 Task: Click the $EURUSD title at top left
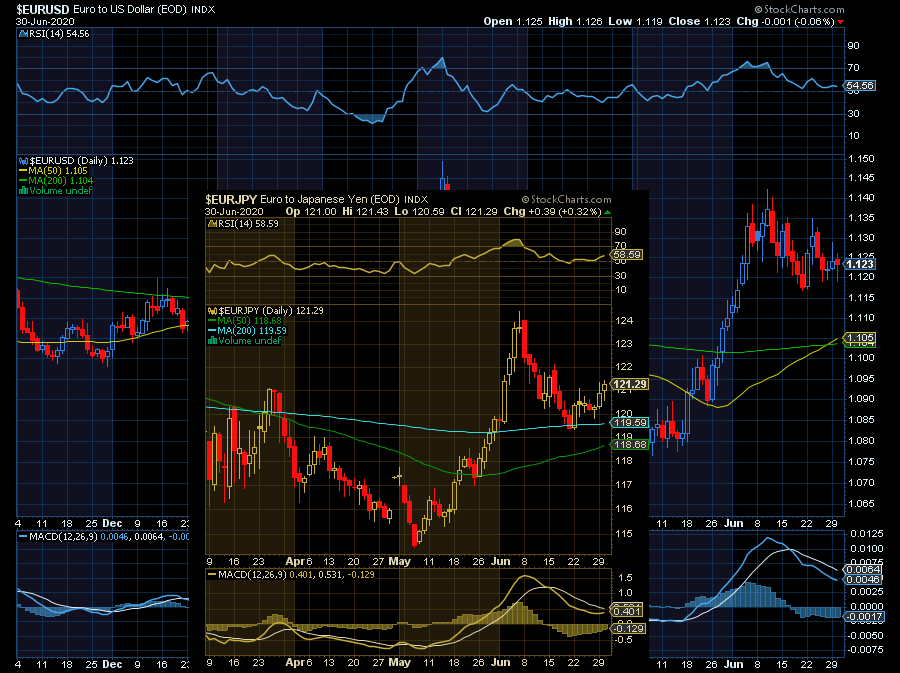[43, 9]
